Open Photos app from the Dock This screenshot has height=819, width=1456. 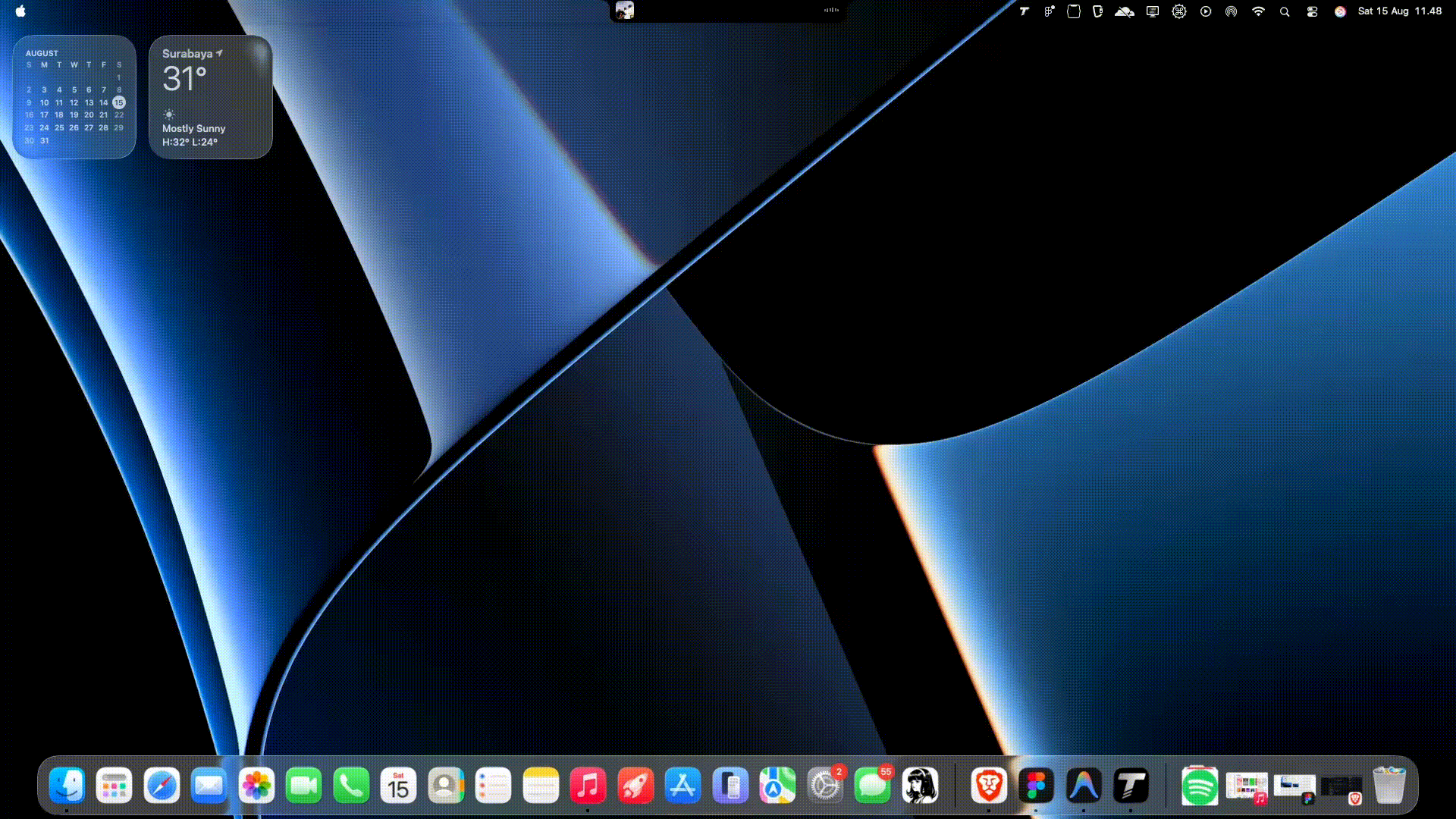(256, 786)
